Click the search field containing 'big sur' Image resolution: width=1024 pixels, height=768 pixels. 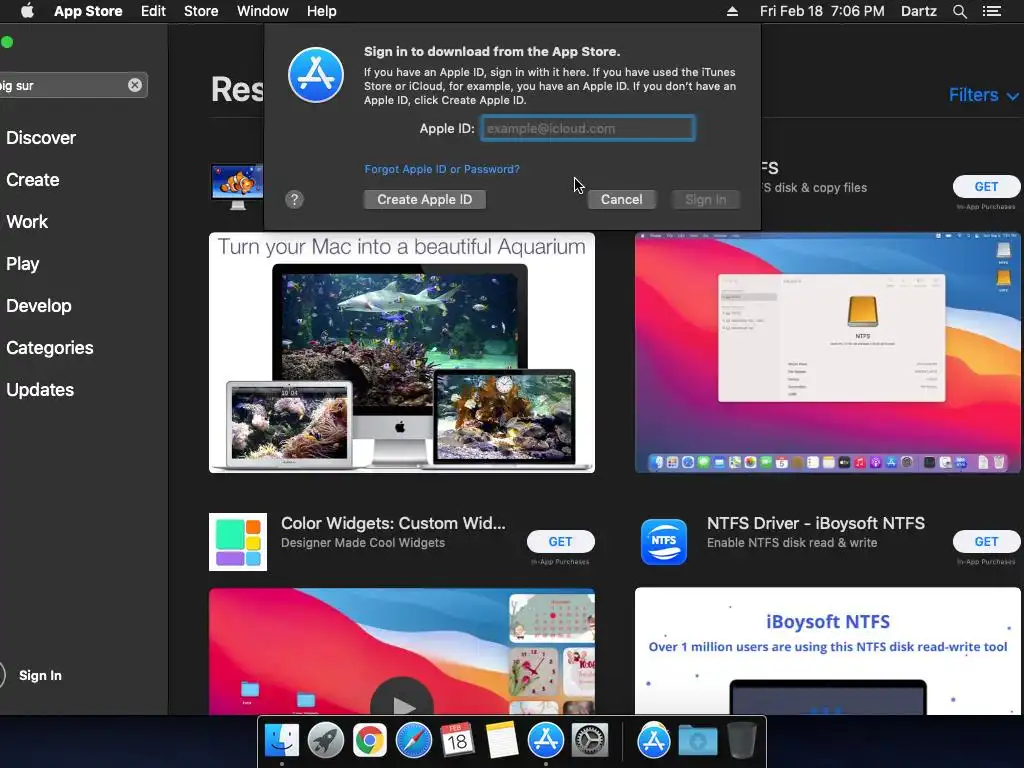[72, 85]
